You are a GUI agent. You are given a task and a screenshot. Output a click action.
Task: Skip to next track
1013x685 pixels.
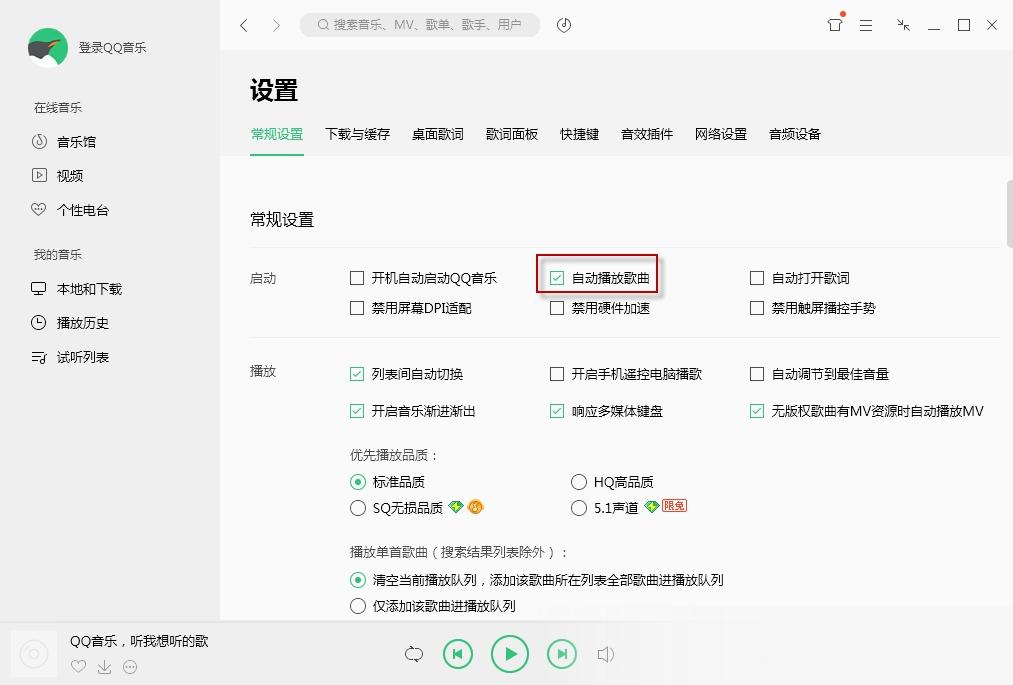(562, 654)
